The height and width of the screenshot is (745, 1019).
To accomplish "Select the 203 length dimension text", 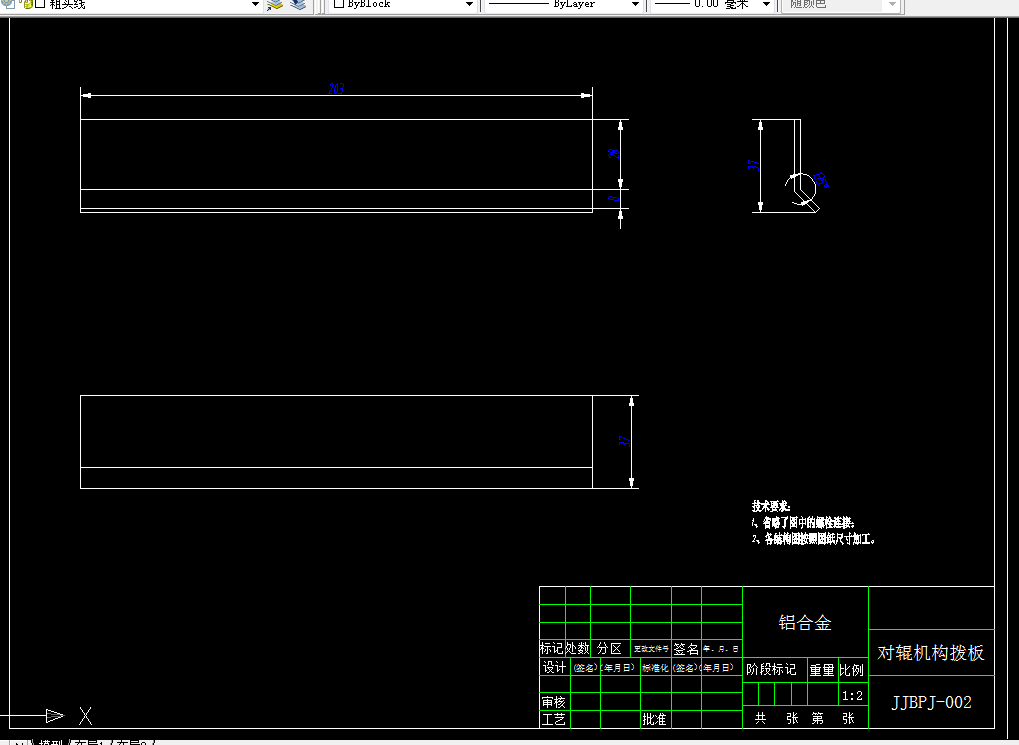I will tap(336, 89).
